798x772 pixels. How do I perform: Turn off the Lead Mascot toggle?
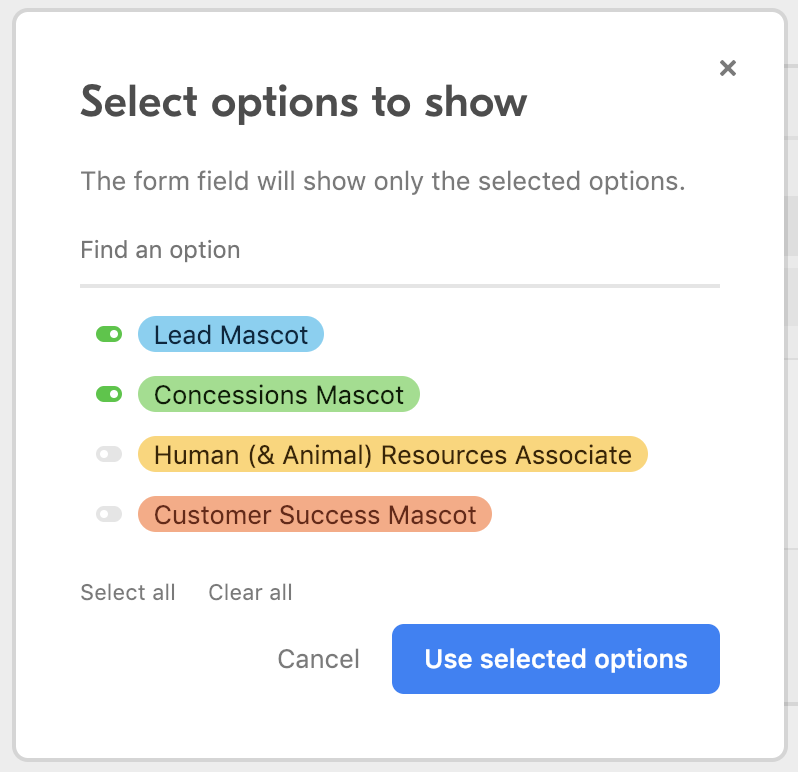(109, 334)
